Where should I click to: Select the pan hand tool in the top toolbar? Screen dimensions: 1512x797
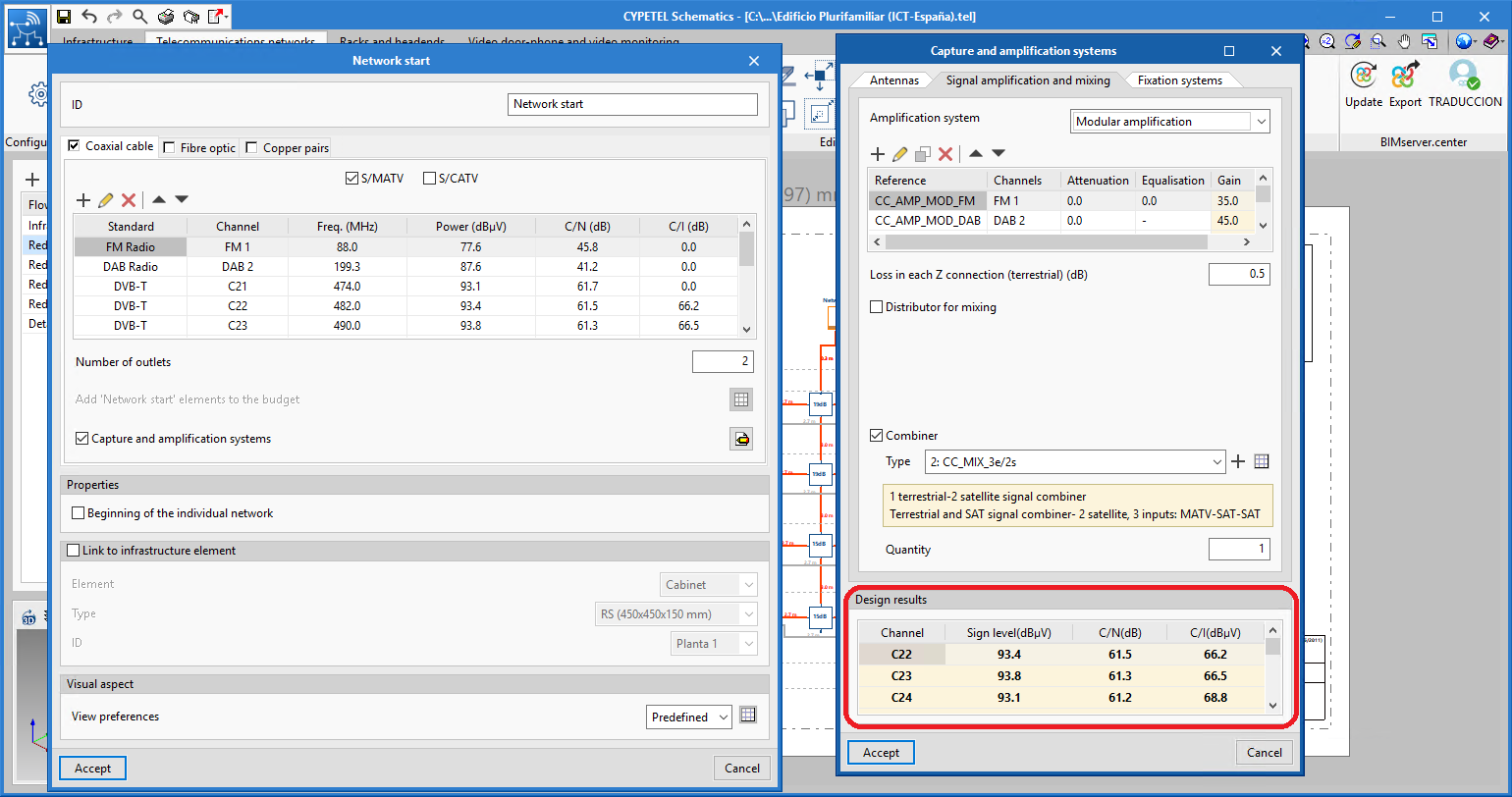click(1404, 41)
